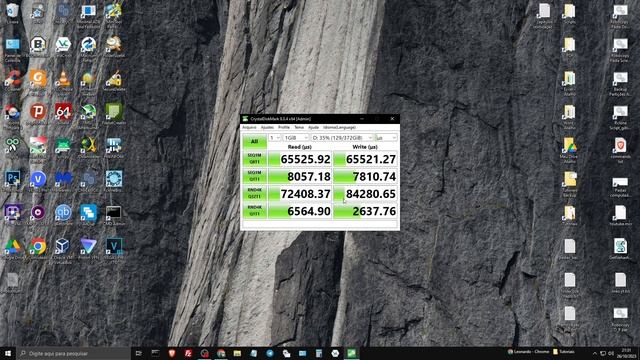Screen dimensions: 640x360
Task: Open the Tutoriais folder taskbar item
Action: click(564, 351)
